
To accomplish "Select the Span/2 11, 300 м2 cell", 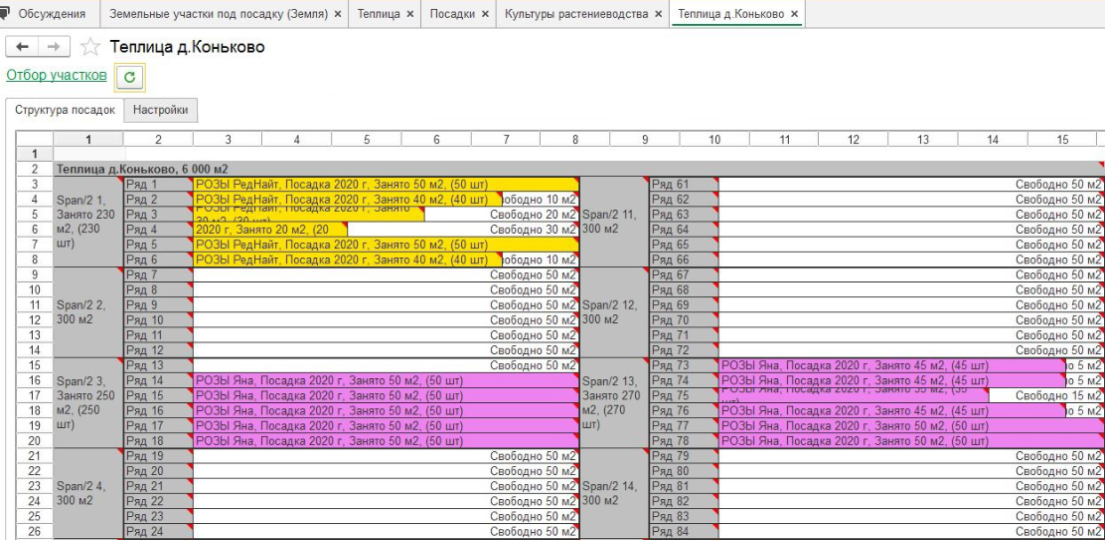I will point(614,222).
